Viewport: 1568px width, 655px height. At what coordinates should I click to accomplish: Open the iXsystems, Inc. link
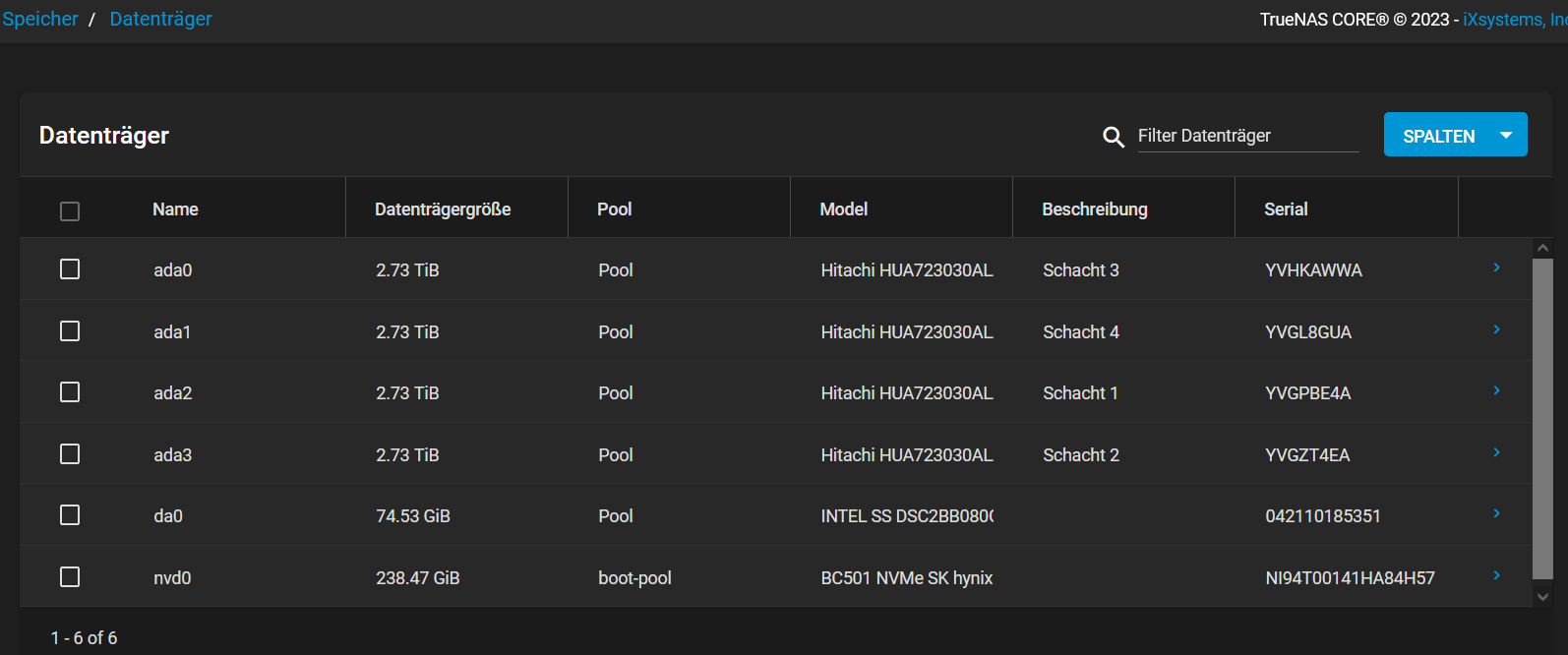(x=1513, y=20)
